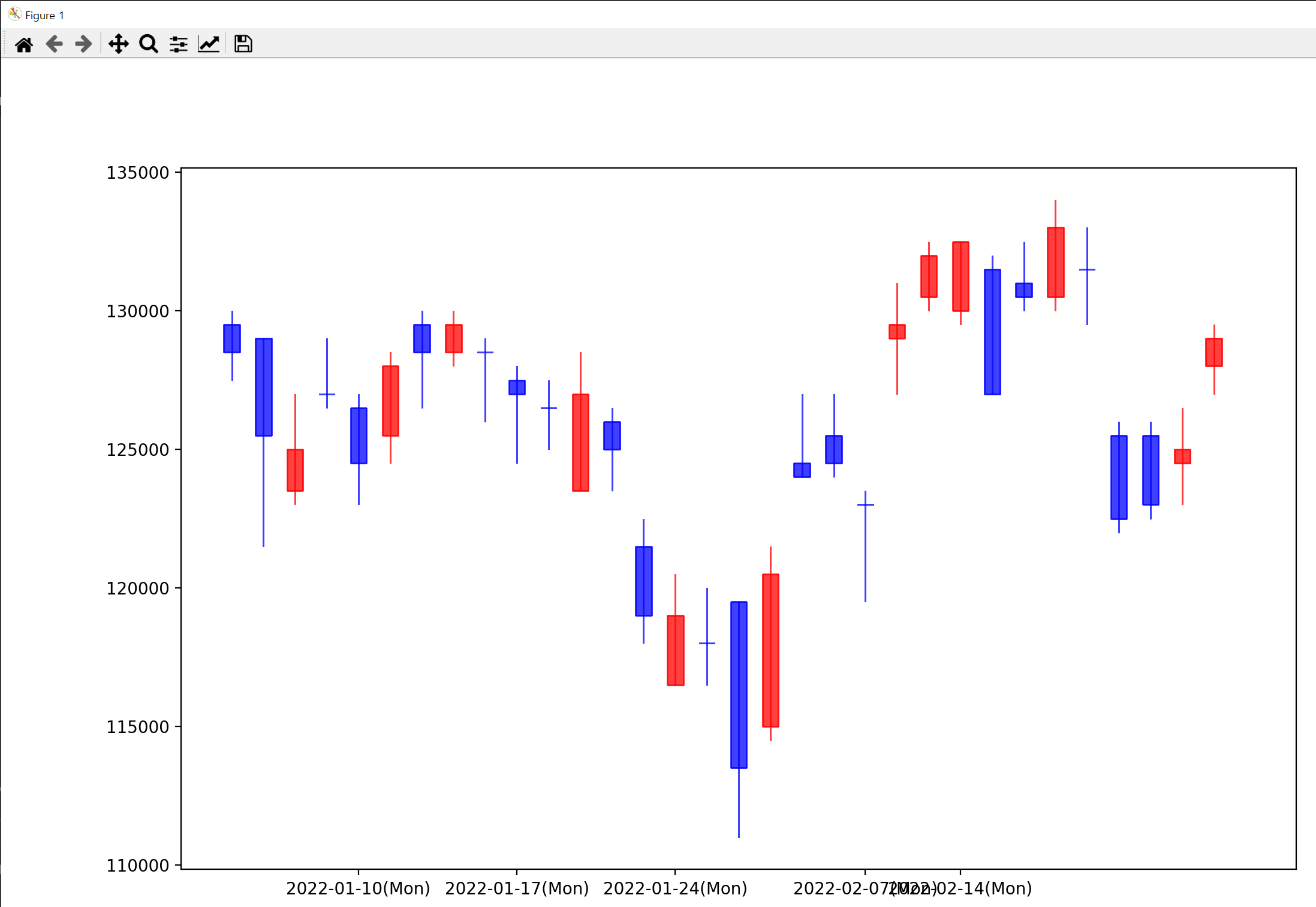Screen dimensions: 1316x907
Task: Click the Home reset view icon
Action: [24, 44]
